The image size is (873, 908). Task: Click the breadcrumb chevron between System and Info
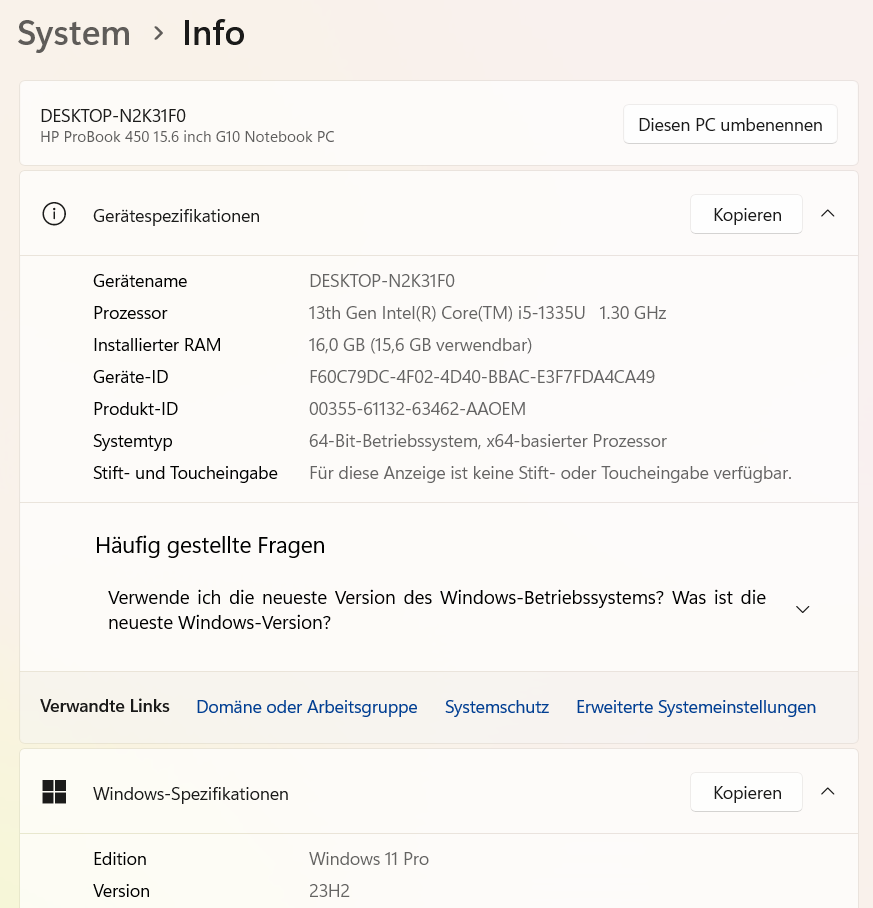158,34
